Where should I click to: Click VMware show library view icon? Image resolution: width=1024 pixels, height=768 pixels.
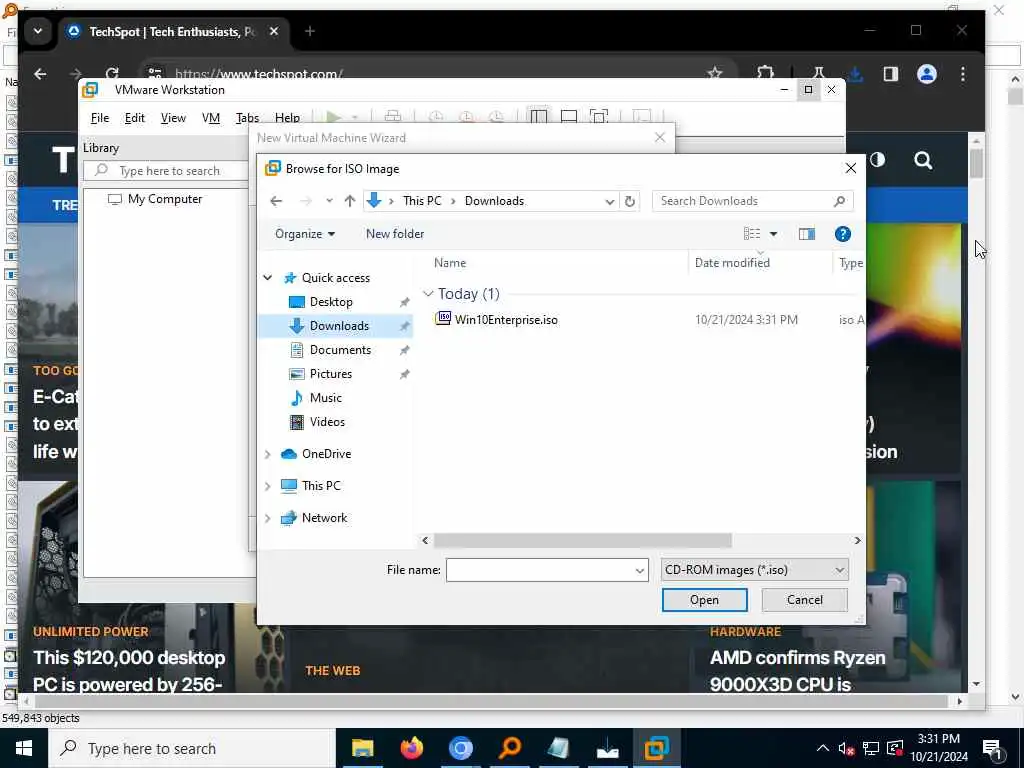[x=539, y=116]
